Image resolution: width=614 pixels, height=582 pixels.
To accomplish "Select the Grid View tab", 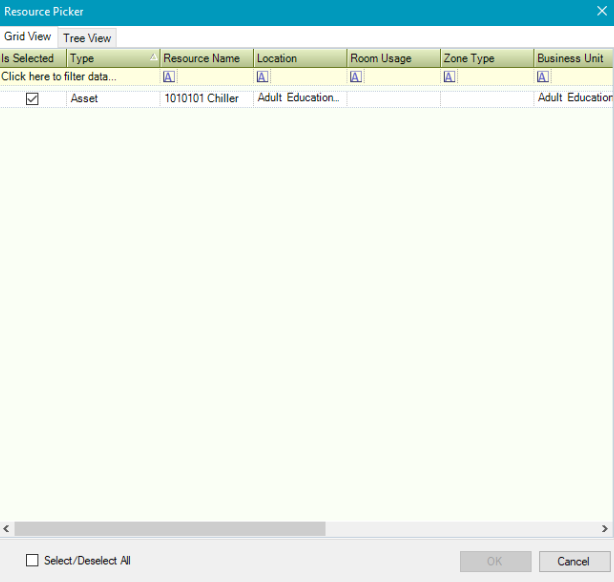I will [28, 37].
